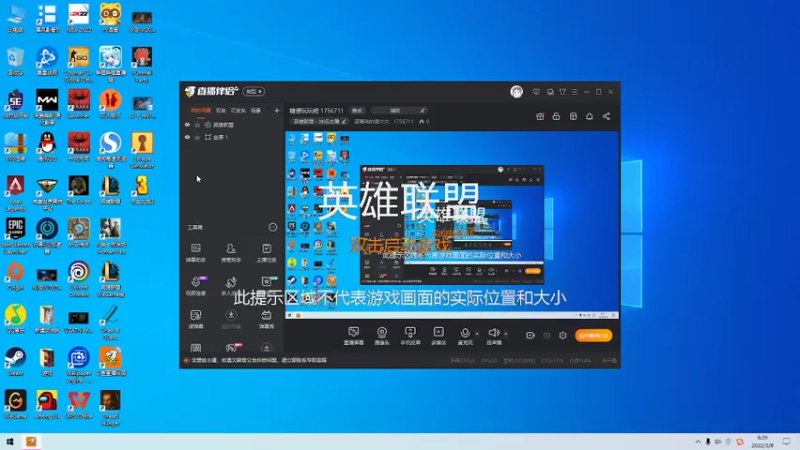Lock the 全屏 1 source layer
Image resolution: width=800 pixels, height=450 pixels.
197,137
